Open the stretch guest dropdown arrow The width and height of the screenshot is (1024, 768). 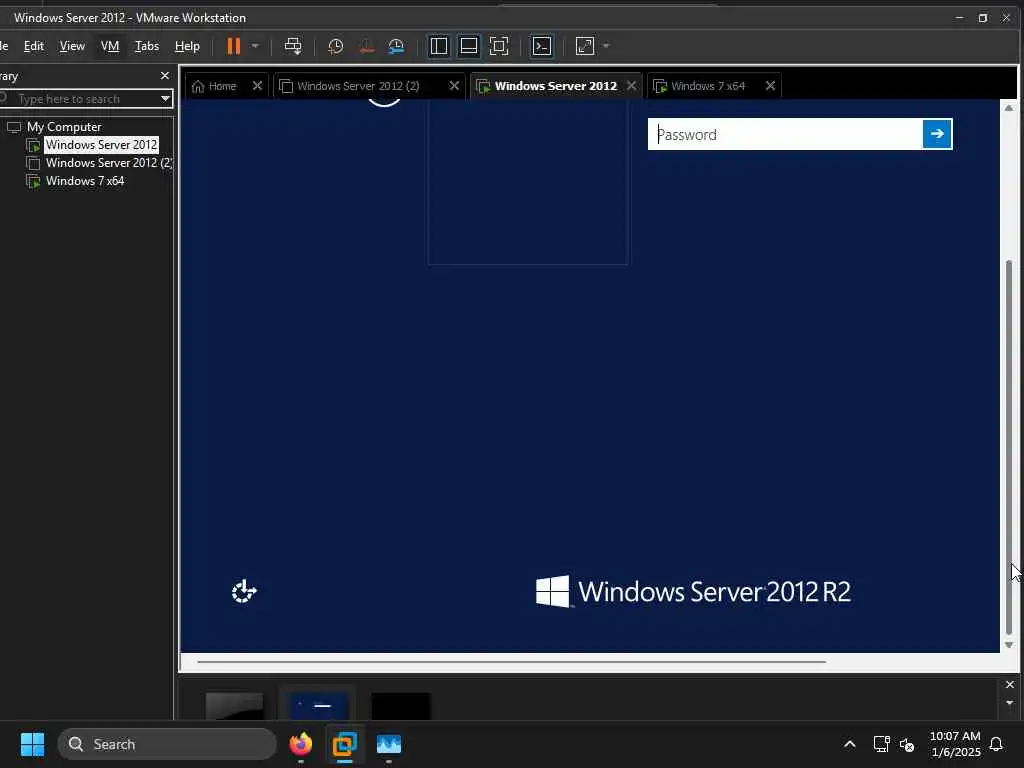606,46
